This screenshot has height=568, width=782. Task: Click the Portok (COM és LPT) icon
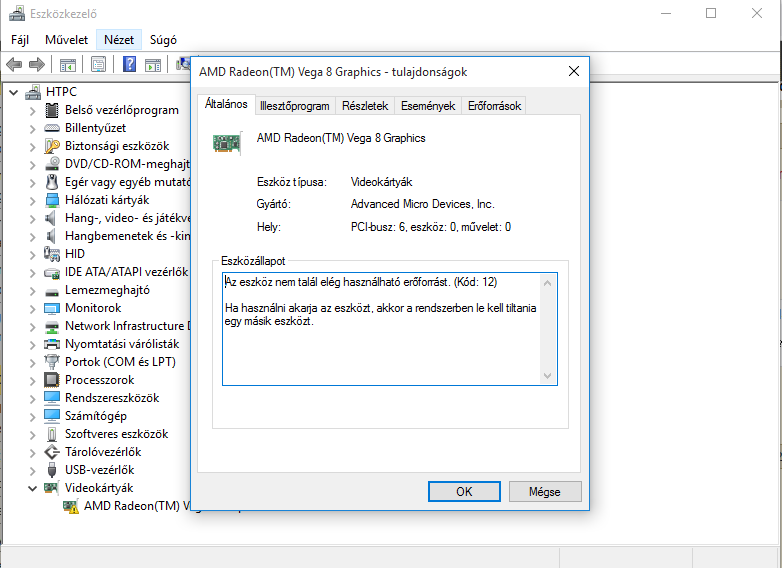point(52,362)
